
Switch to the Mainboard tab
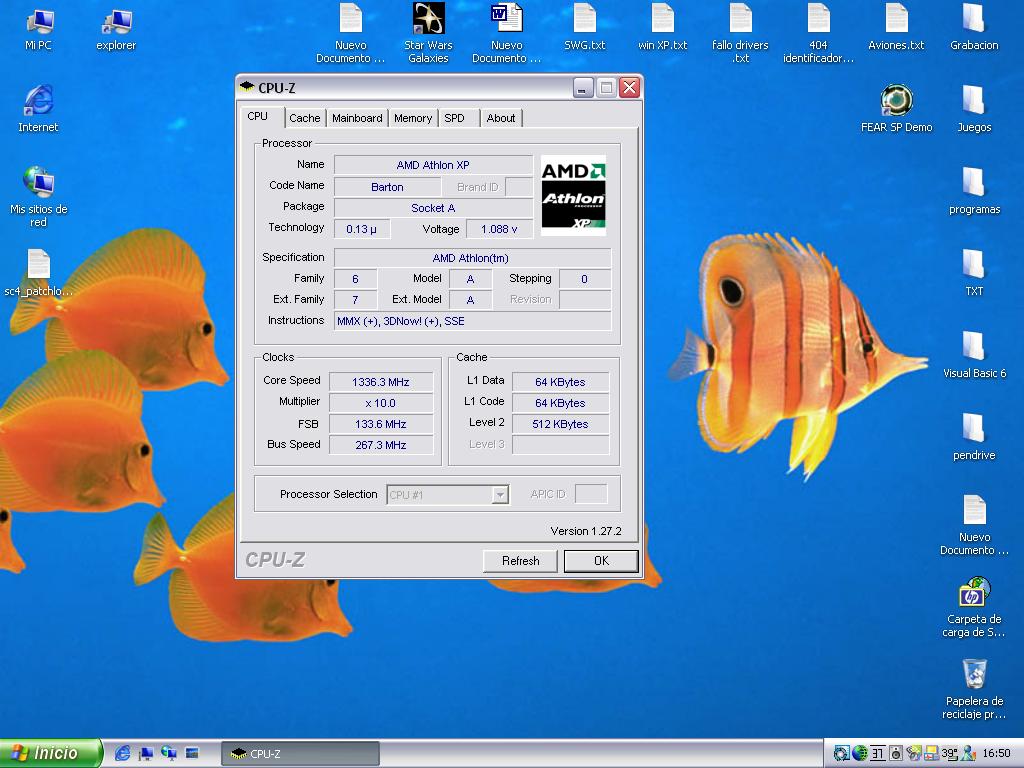pyautogui.click(x=357, y=118)
